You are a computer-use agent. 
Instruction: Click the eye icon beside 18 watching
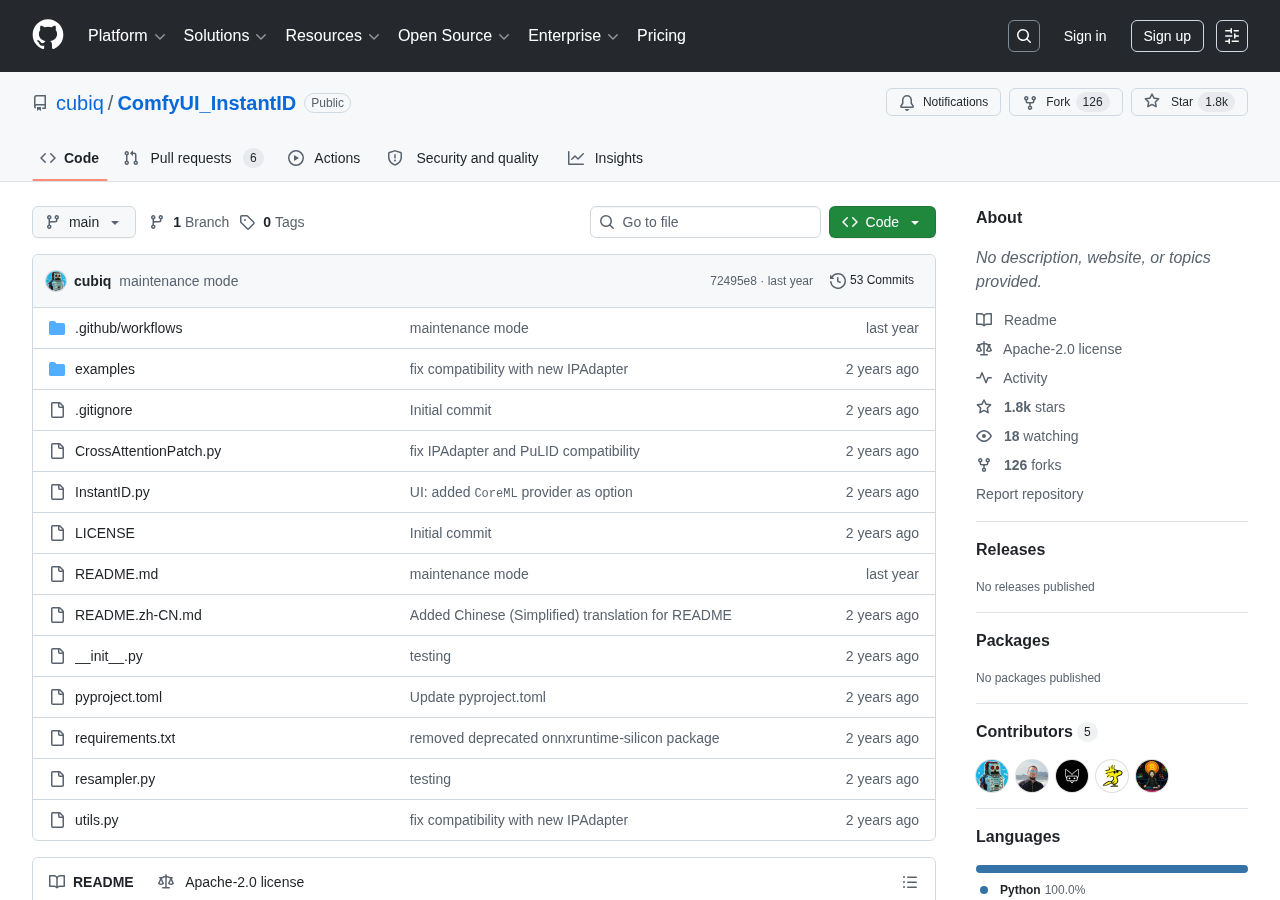984,436
